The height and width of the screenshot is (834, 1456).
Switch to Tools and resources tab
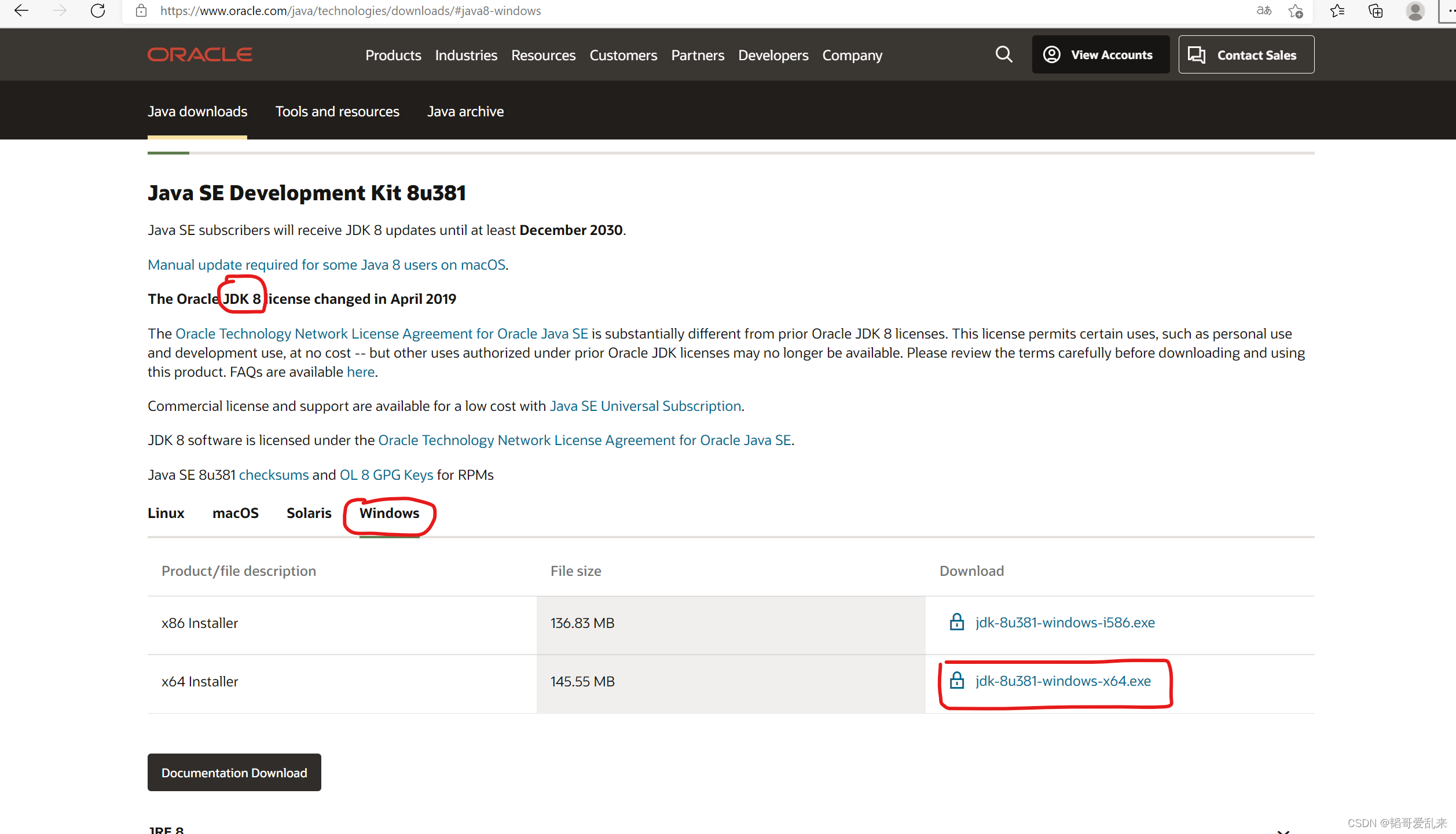(337, 111)
